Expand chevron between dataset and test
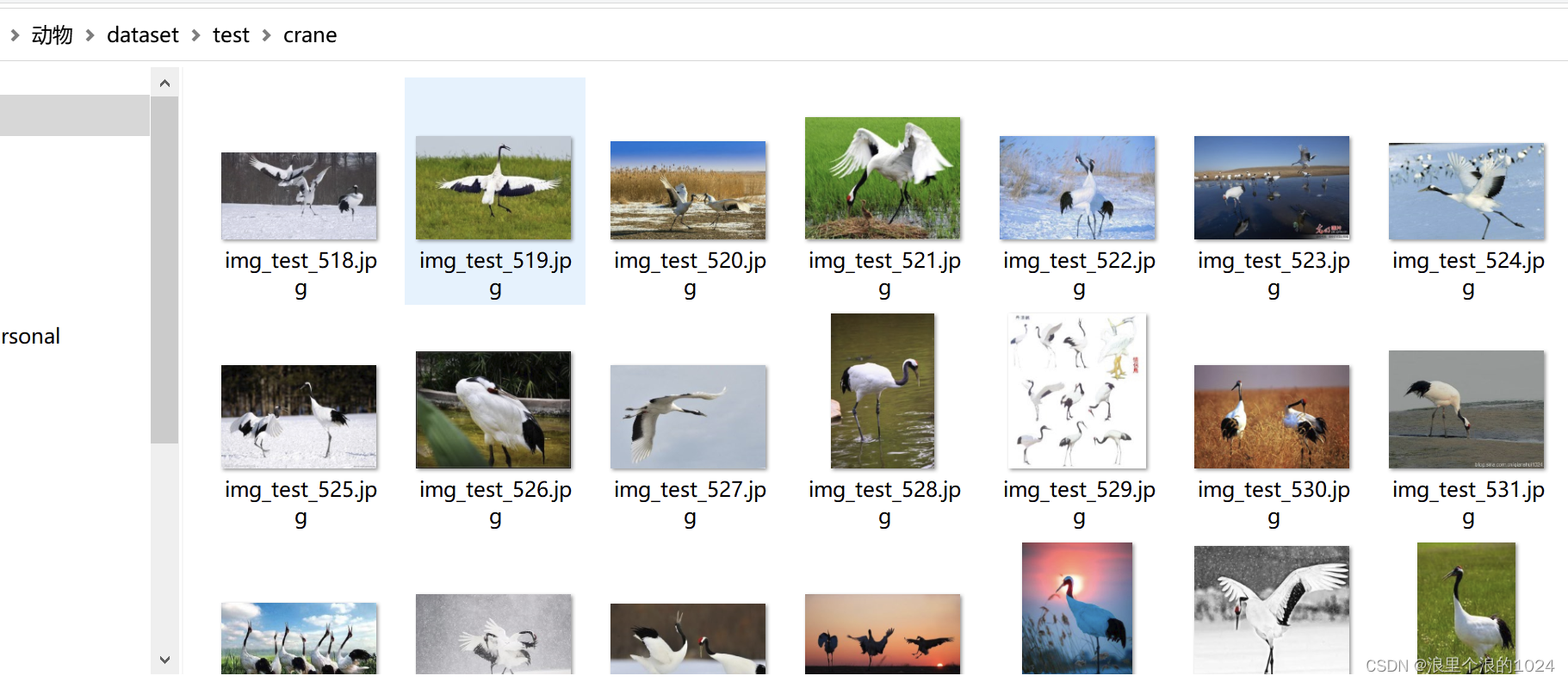1568x682 pixels. point(195,35)
